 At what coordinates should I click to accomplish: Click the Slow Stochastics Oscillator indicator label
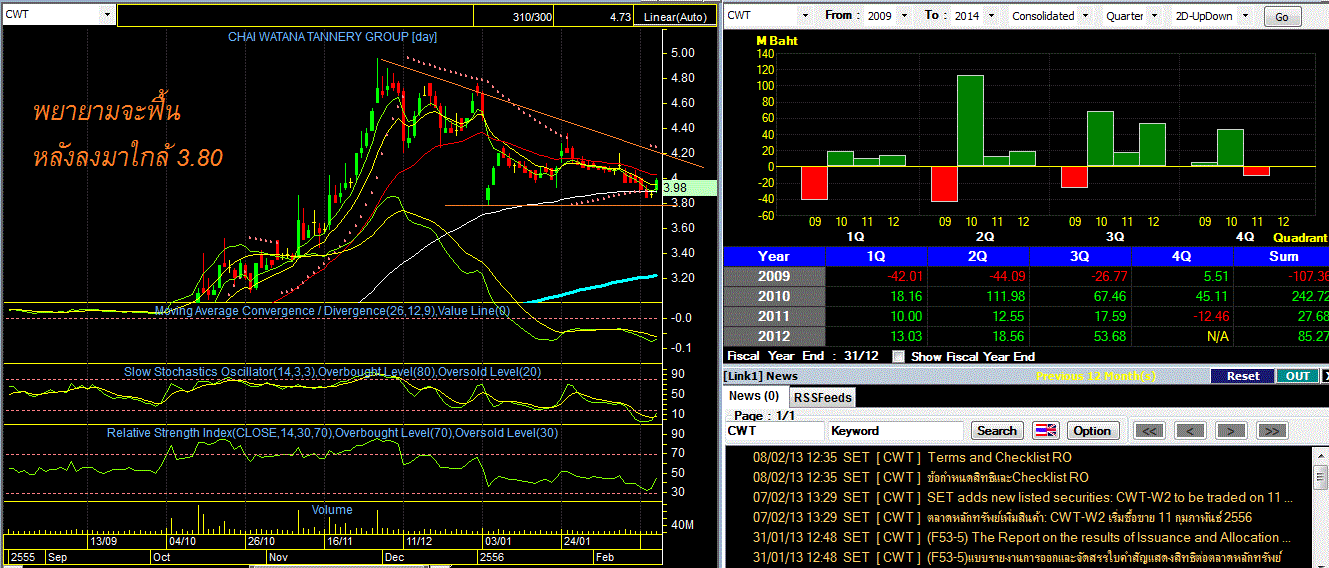[332, 372]
